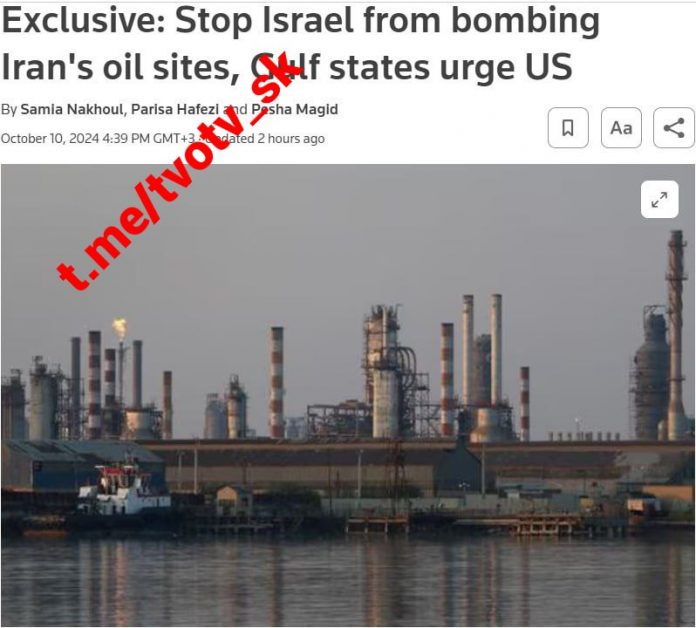Open the share article menu

pos(674,128)
